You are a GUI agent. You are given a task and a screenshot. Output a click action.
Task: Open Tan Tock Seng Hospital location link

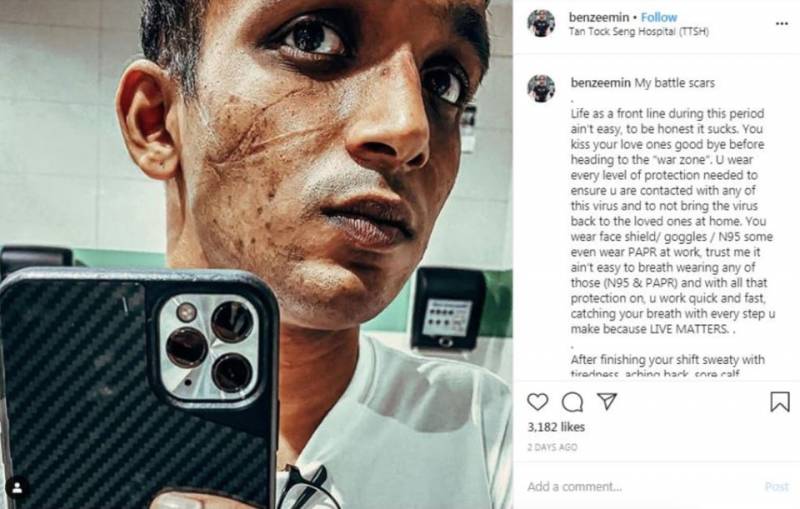(x=639, y=32)
